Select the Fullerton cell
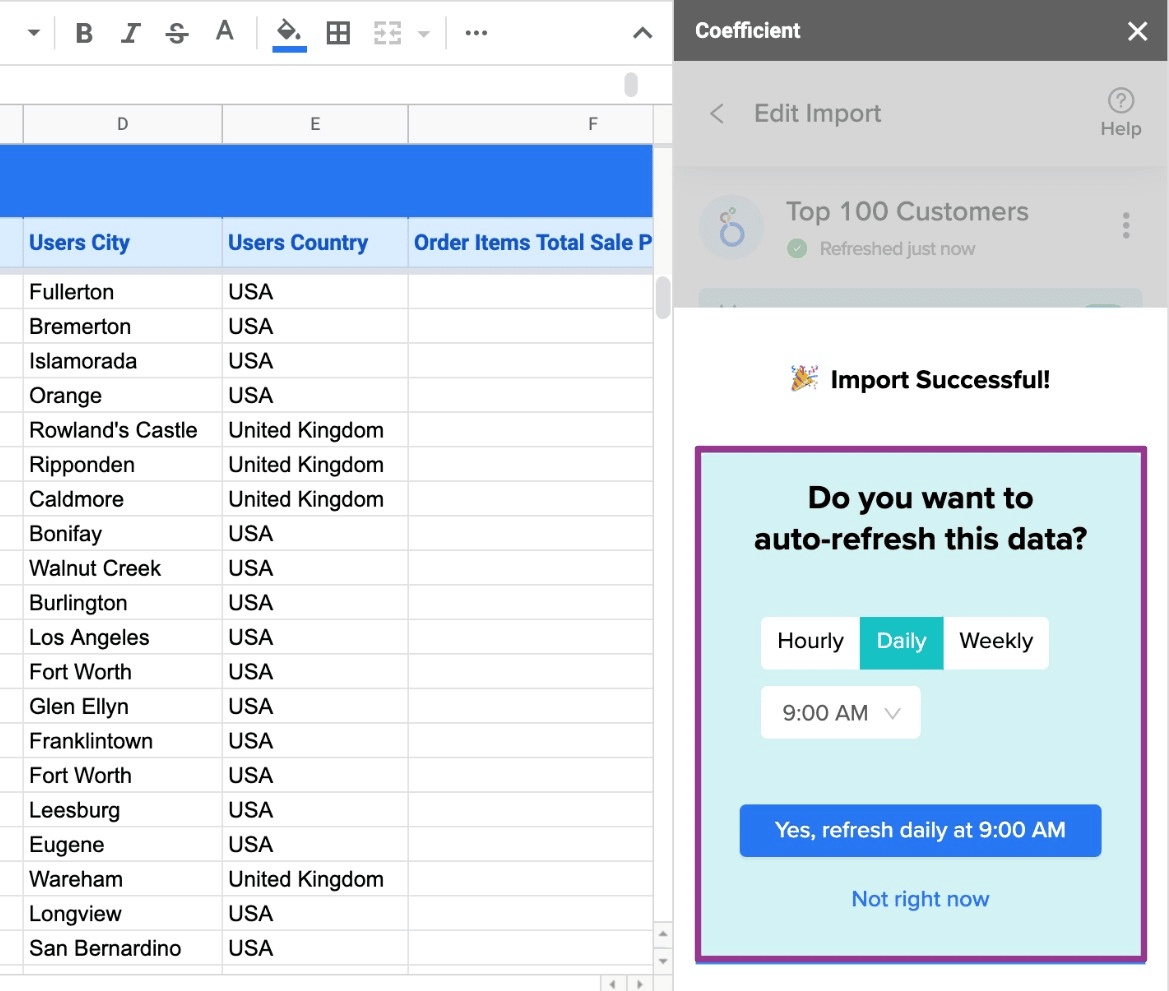The height and width of the screenshot is (991, 1169). 122,292
